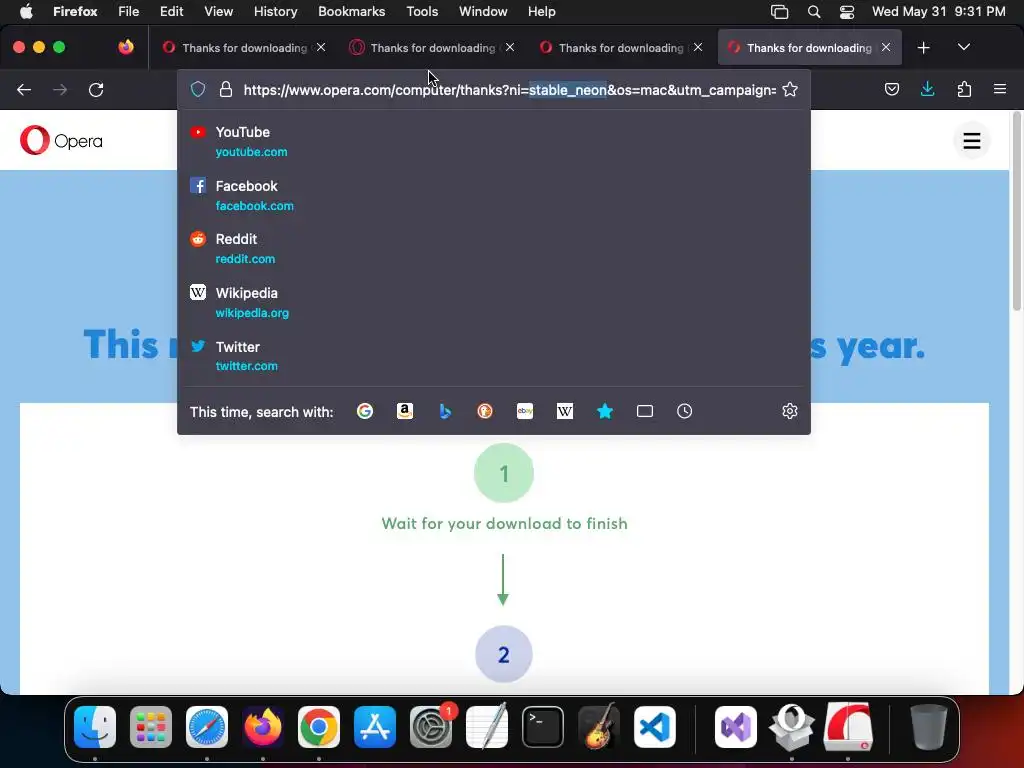This screenshot has height=768, width=1024.
Task: Open Opera page hamburger menu
Action: [972, 140]
